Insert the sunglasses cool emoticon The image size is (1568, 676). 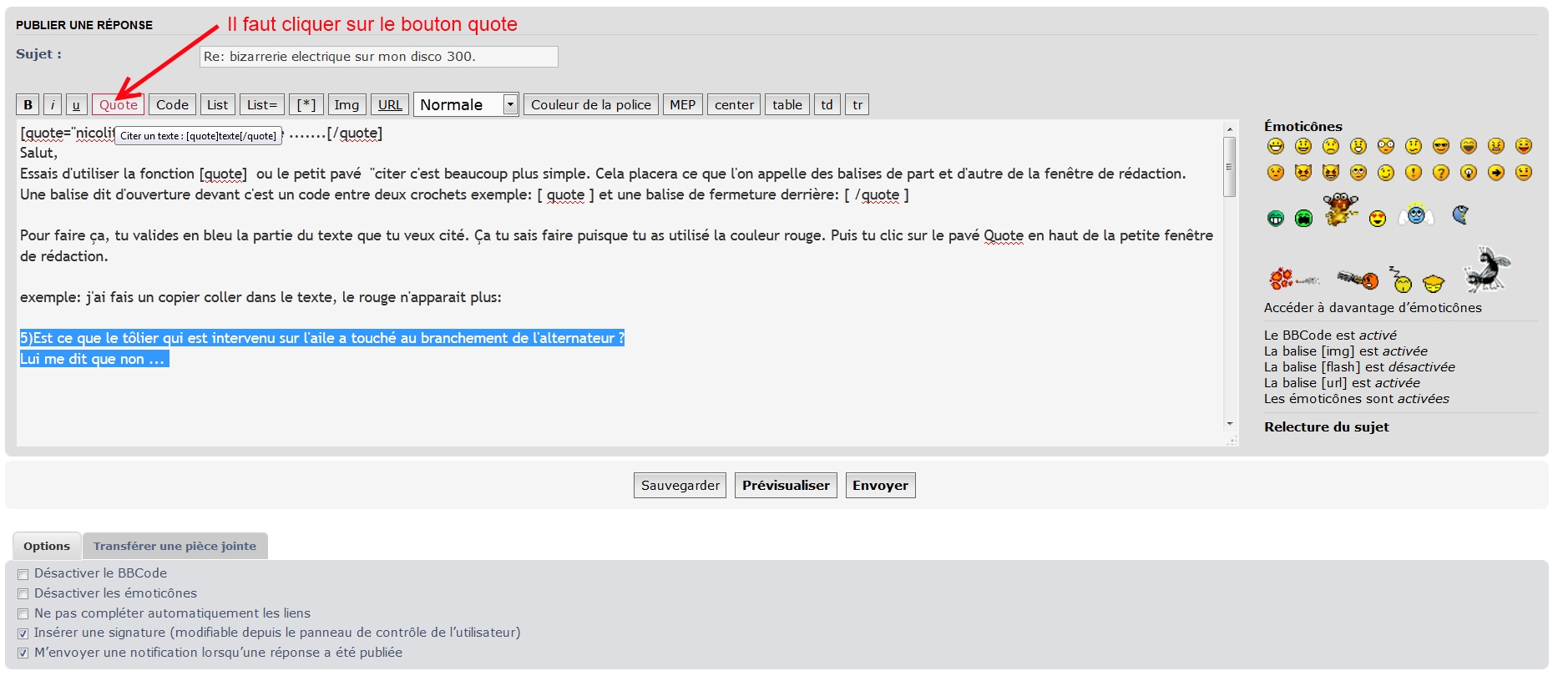tap(1441, 147)
